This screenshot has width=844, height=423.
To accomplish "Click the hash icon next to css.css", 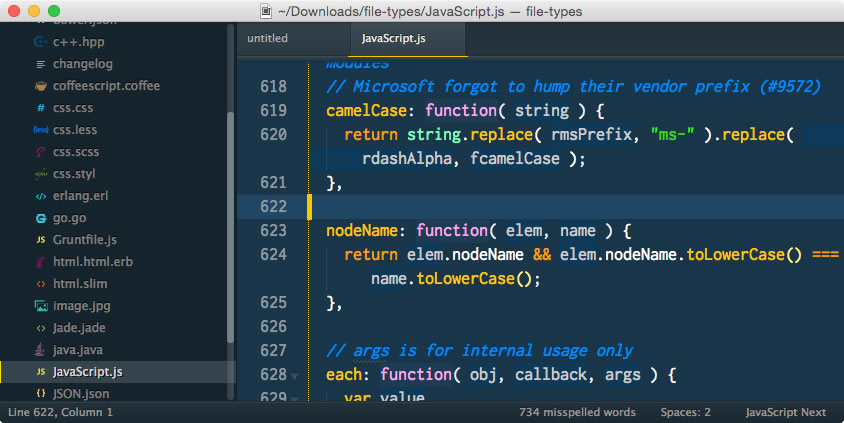I will point(41,108).
